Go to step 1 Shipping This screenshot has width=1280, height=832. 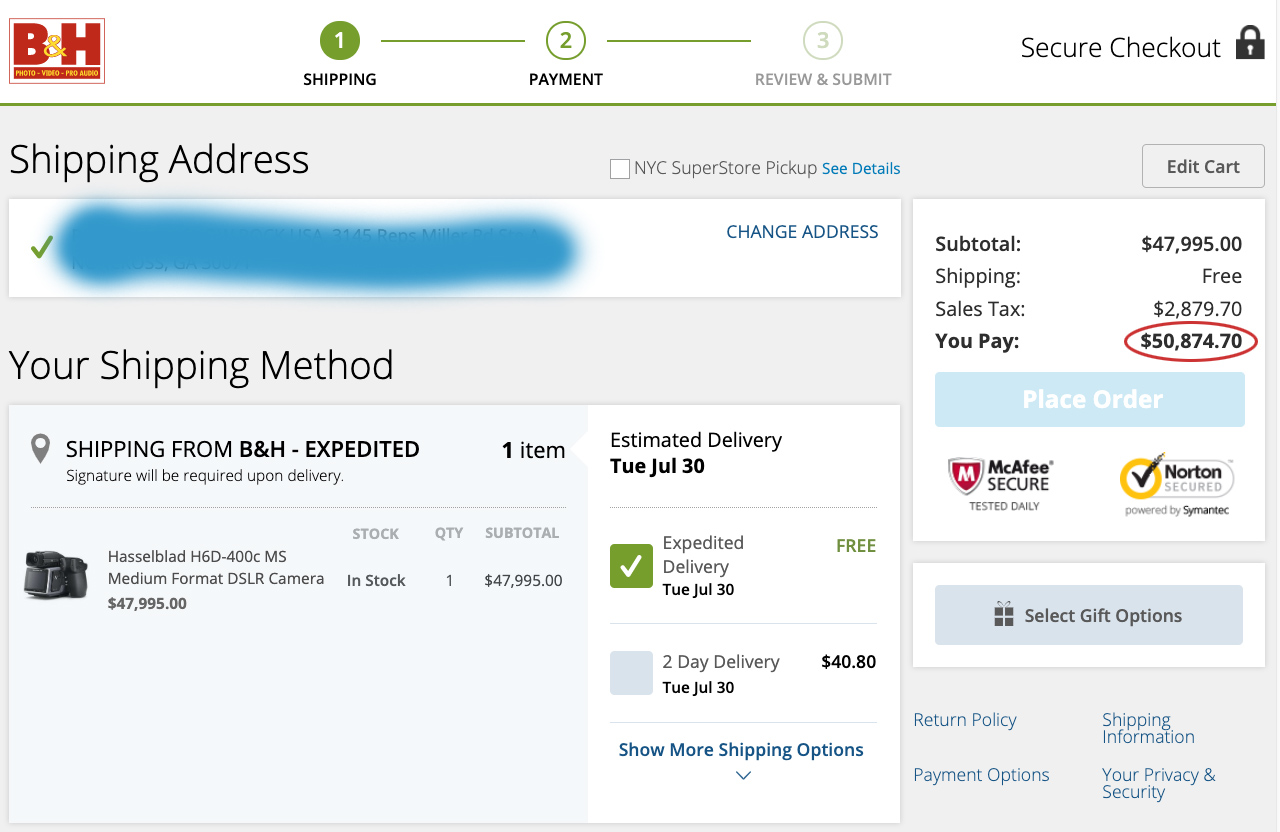(340, 42)
